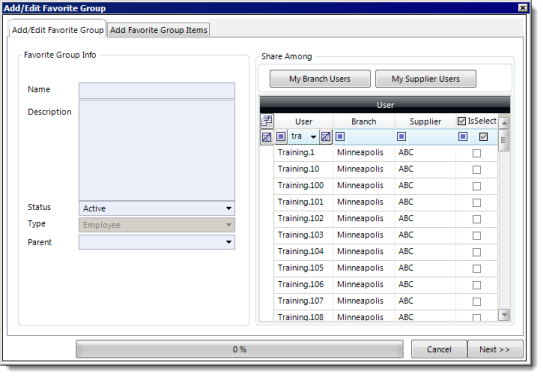Toggle the IsSelect header checkbox
Image resolution: width=543 pixels, height=377 pixels.
coord(461,121)
